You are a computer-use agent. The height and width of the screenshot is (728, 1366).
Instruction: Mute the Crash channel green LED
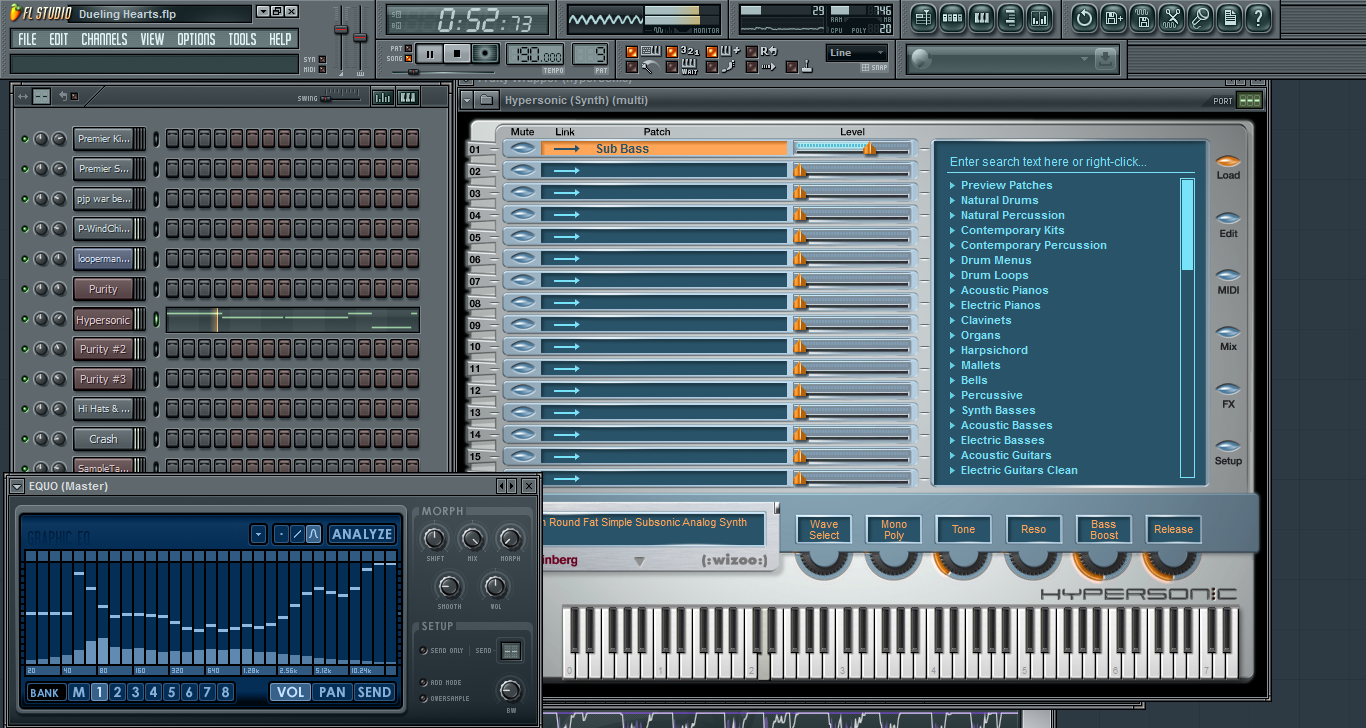coord(25,439)
